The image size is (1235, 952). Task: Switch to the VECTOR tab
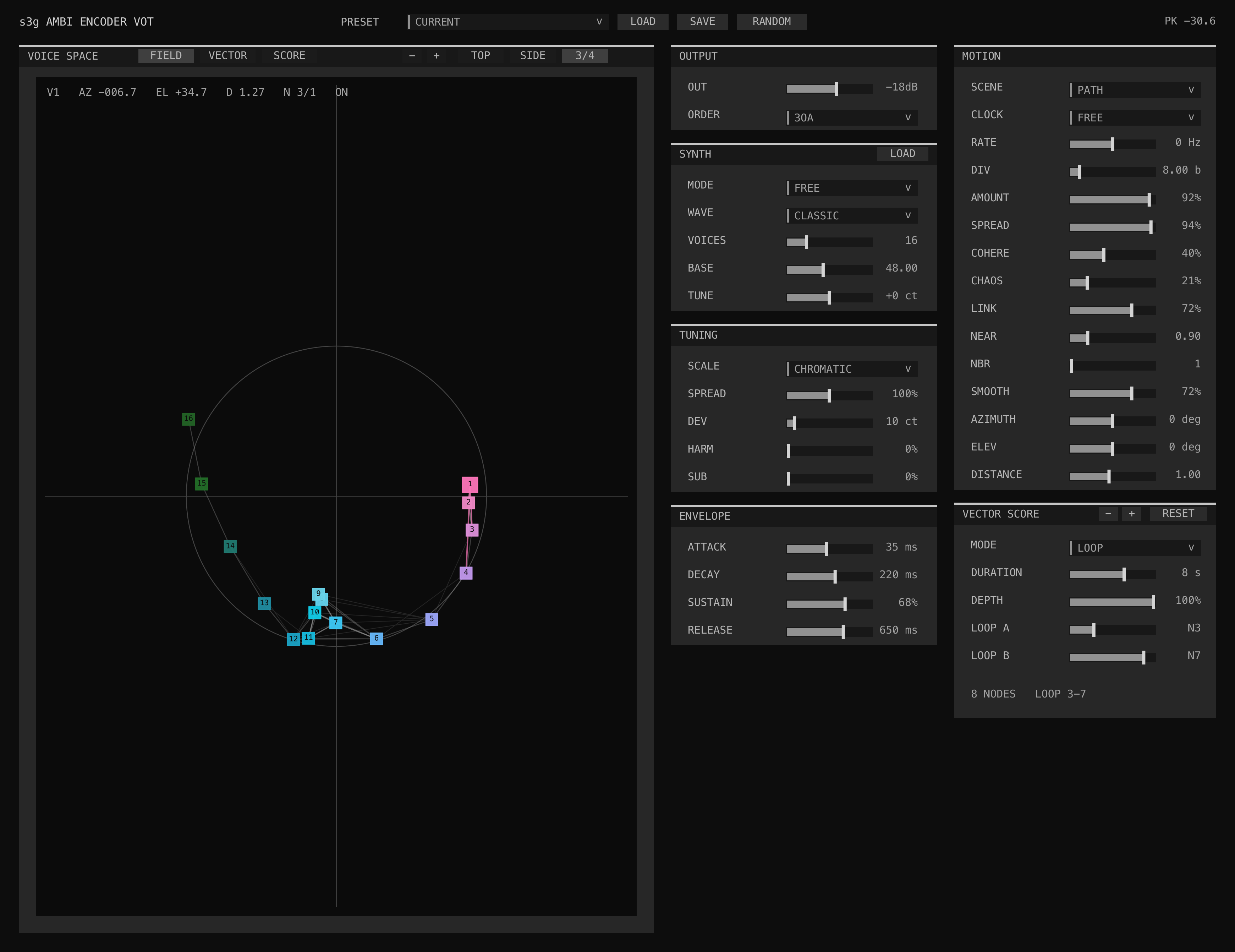(x=227, y=55)
